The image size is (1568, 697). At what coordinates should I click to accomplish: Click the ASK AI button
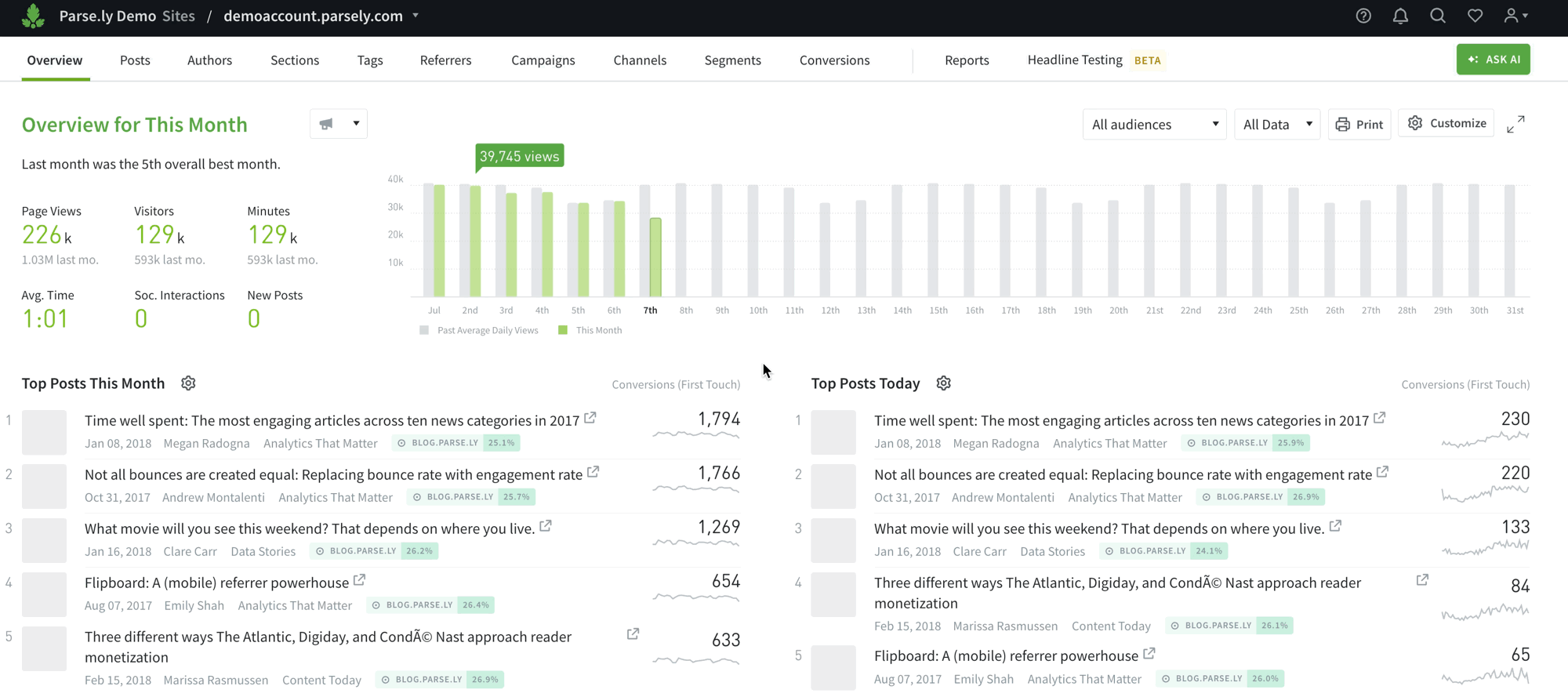(x=1493, y=60)
